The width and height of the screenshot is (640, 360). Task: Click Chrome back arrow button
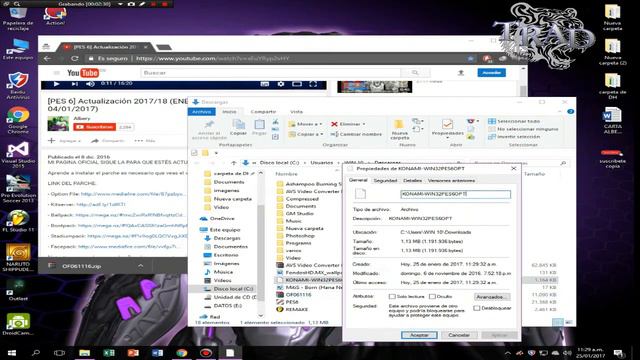pyautogui.click(x=47, y=58)
